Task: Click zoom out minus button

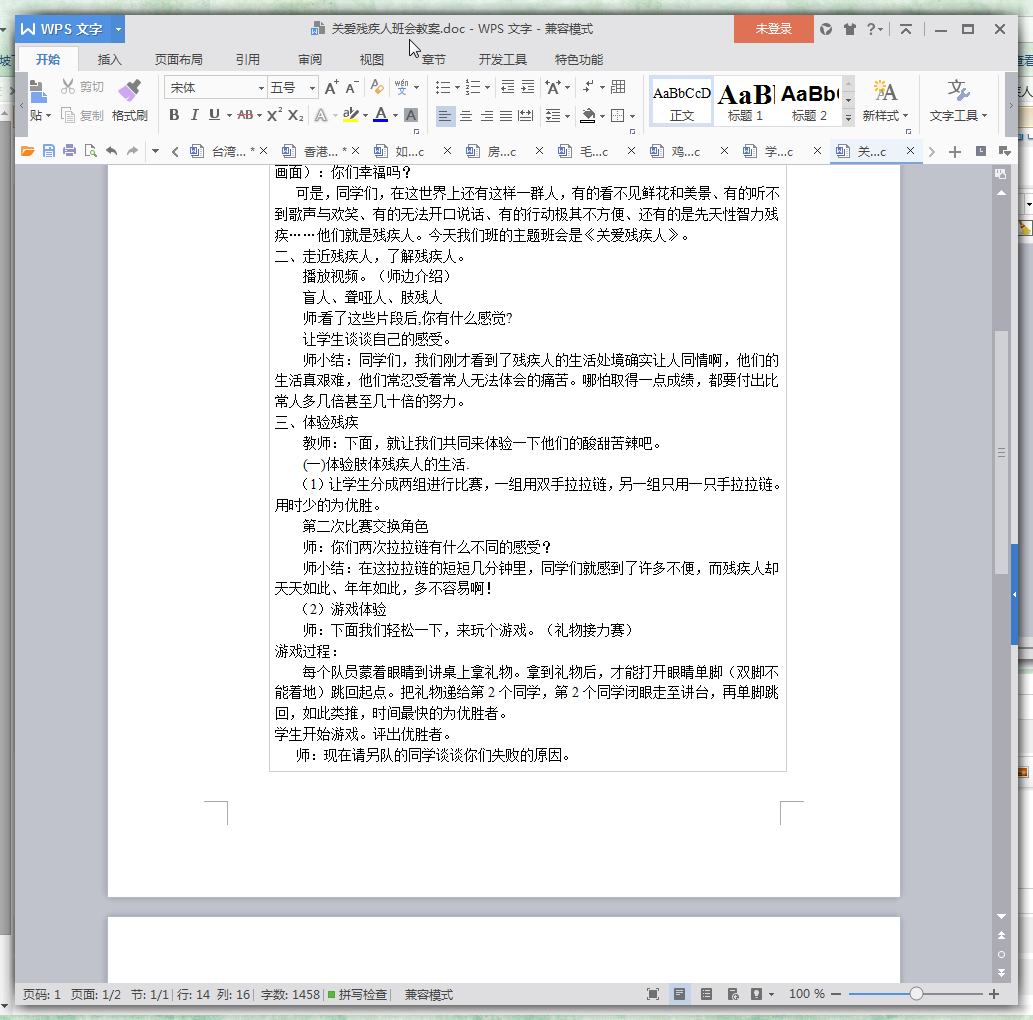Action: [836, 994]
